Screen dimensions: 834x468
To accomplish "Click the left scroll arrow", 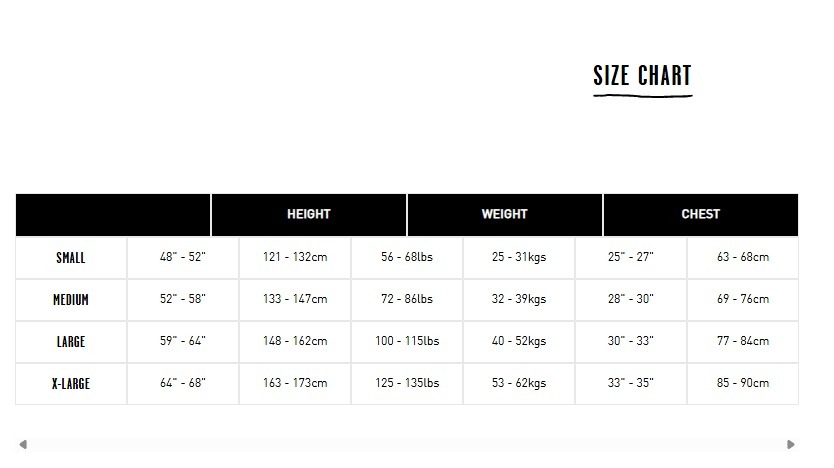I will click(x=23, y=444).
